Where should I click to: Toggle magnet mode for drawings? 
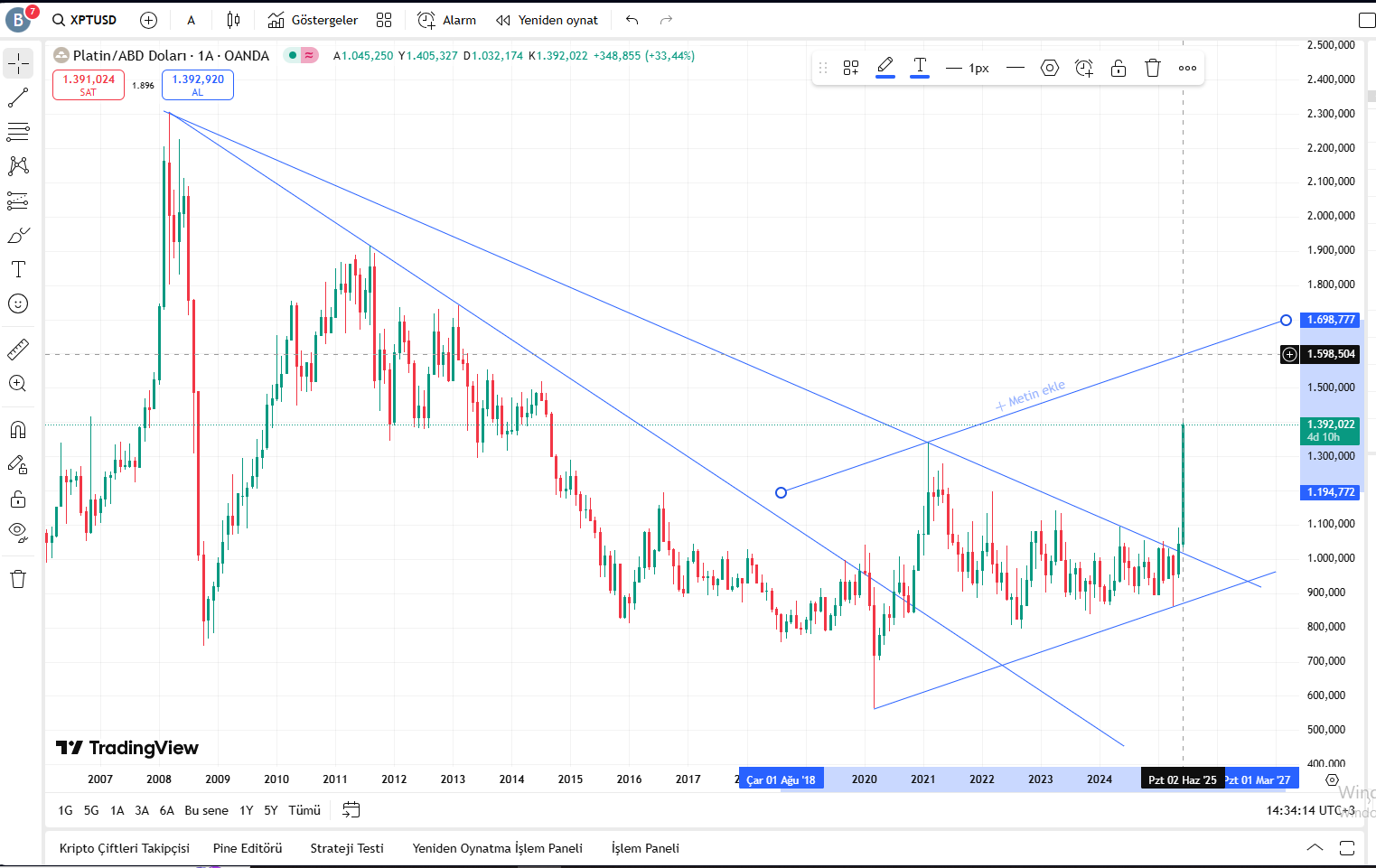18,430
